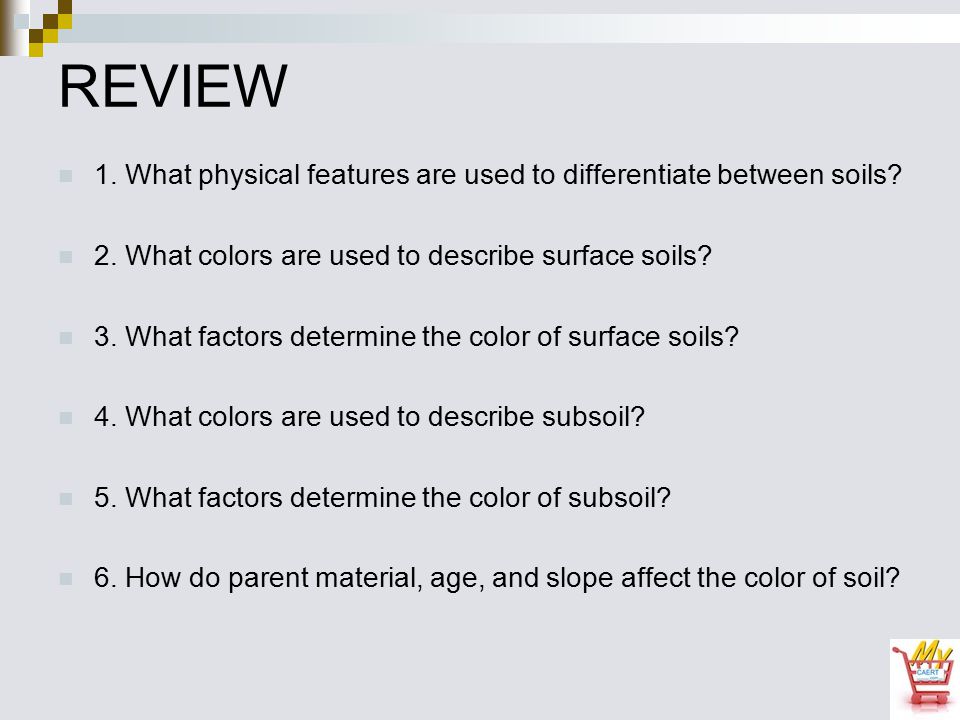The width and height of the screenshot is (960, 720).
Task: Click the bullet beside question 1
Action: pos(66,176)
